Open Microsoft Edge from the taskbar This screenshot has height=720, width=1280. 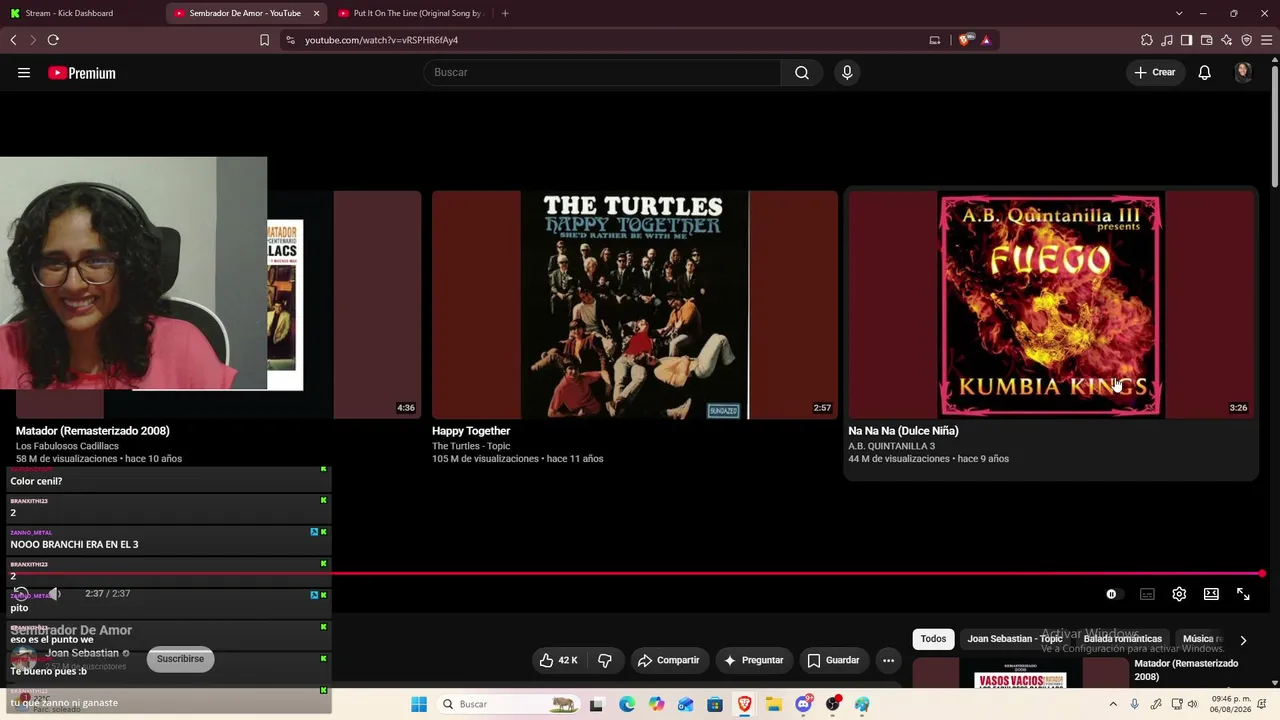(x=627, y=704)
